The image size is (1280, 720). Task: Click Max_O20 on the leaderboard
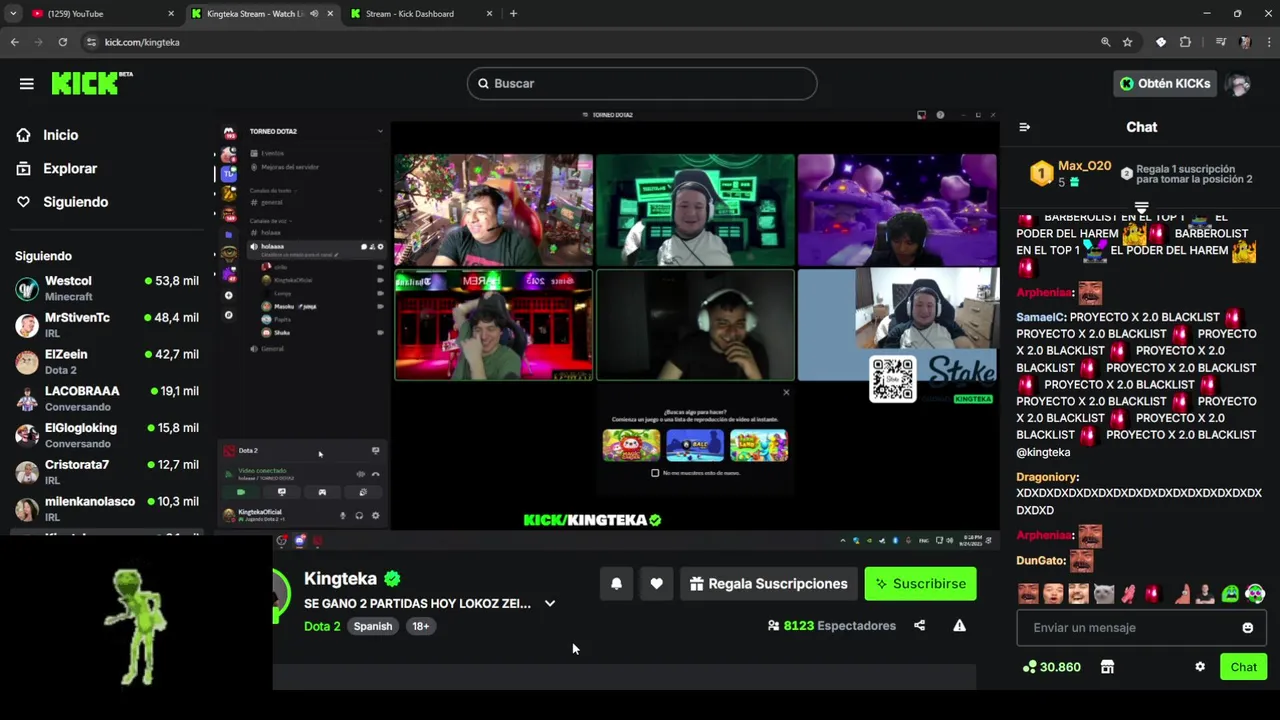1084,166
